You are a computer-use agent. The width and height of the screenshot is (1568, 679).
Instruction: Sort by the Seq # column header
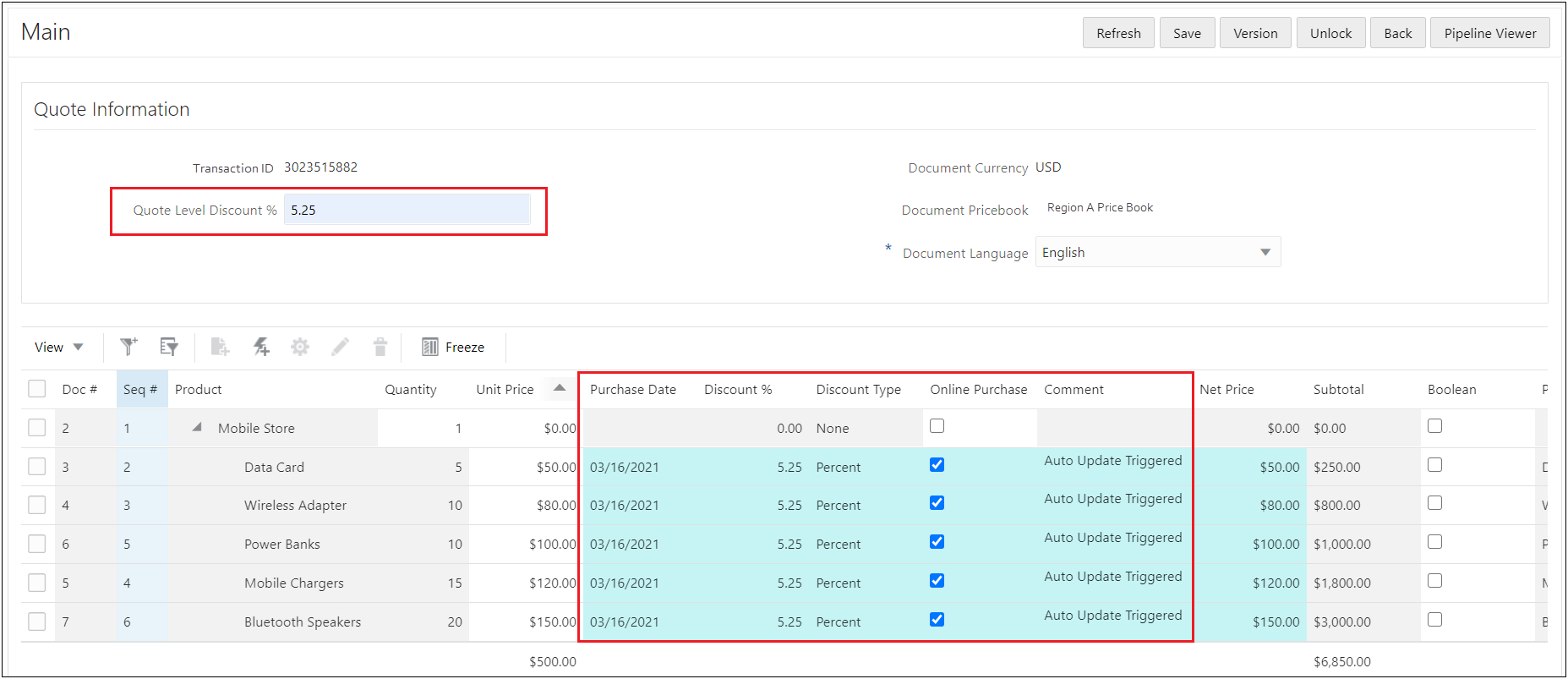[140, 389]
